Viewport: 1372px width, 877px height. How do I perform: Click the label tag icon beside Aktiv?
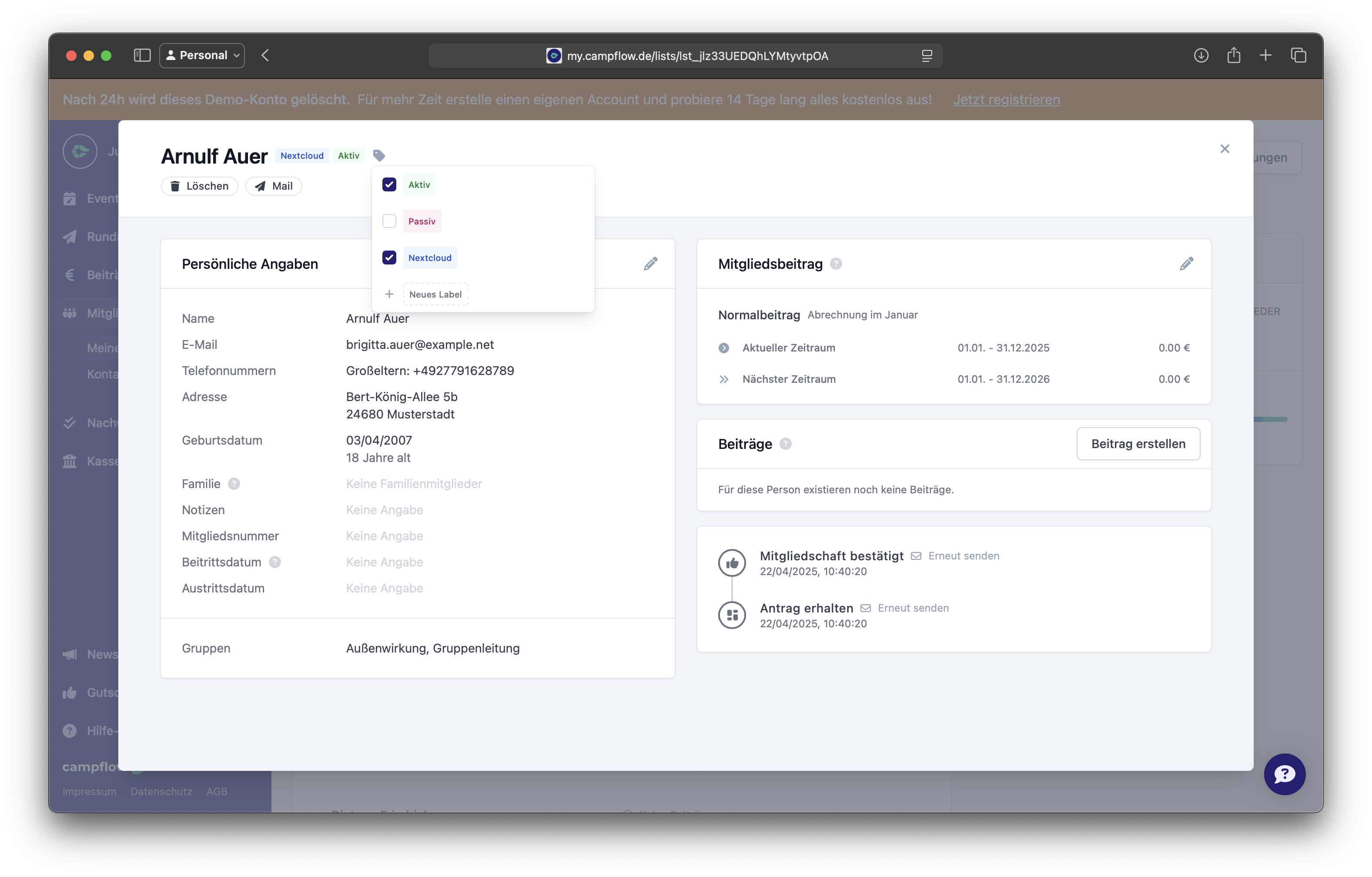pyautogui.click(x=379, y=155)
